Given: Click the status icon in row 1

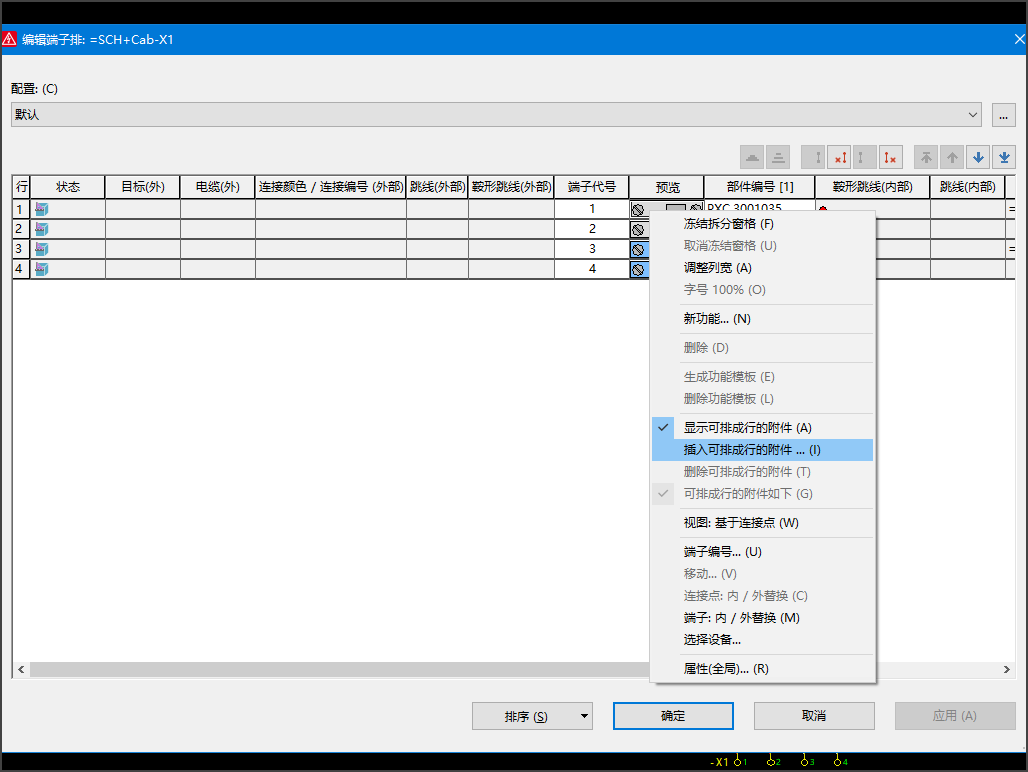Looking at the screenshot, I should pyautogui.click(x=42, y=209).
